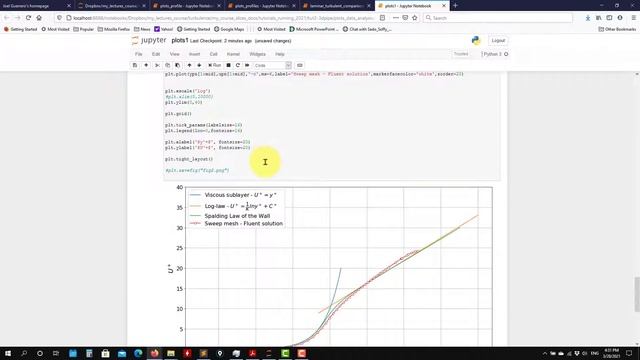The image size is (640, 360).
Task: Bookmark this page with the star icon
Action: [x=415, y=18]
